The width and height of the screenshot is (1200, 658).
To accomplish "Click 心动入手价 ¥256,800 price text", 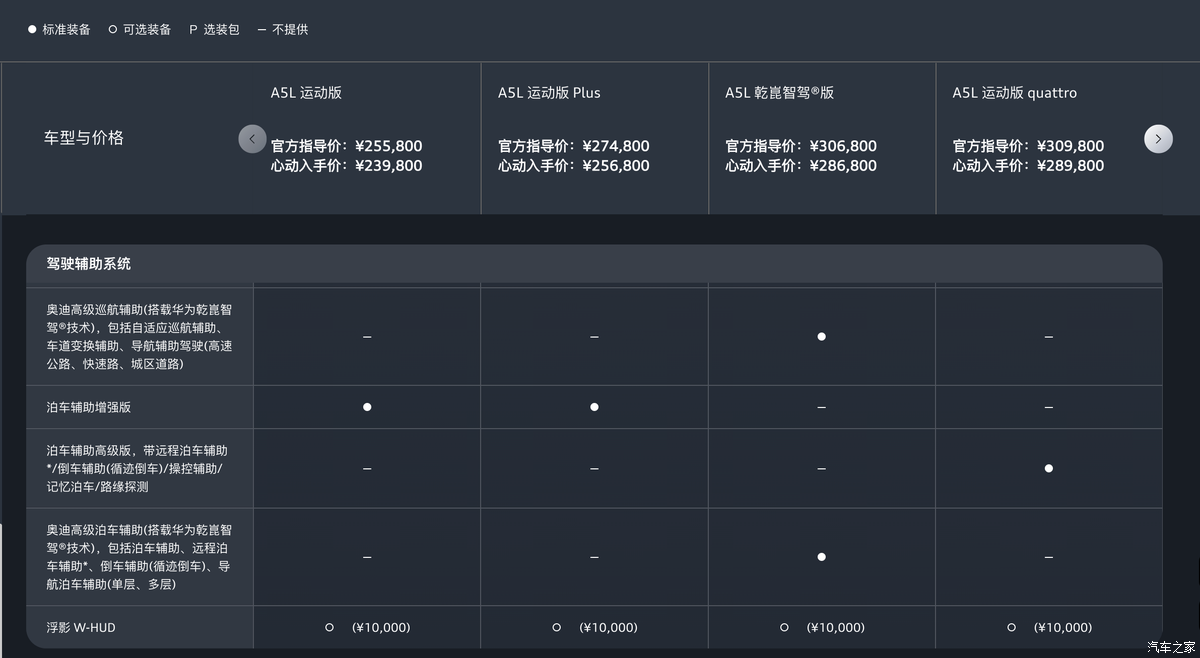I will click(x=574, y=166).
